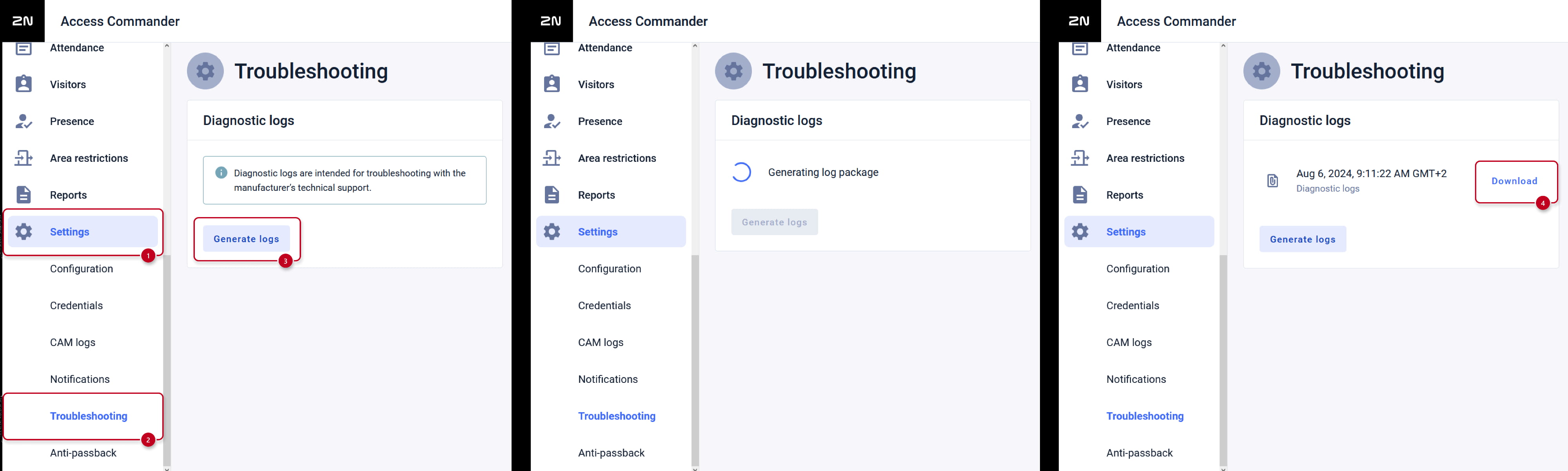Screen dimensions: 1568x471
Task: Click Reports document icon in left panel
Action: pos(24,195)
